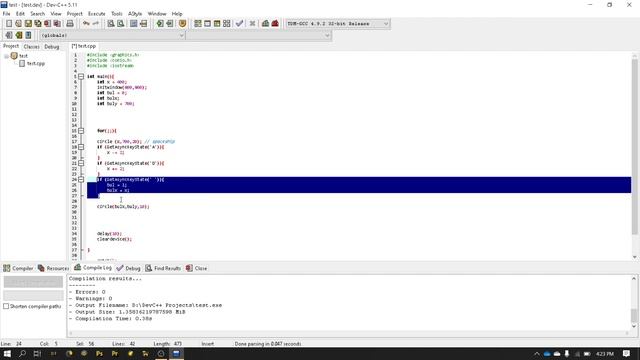Open the Find dialog from toolbar
640x360 pixels.
(x=111, y=24)
